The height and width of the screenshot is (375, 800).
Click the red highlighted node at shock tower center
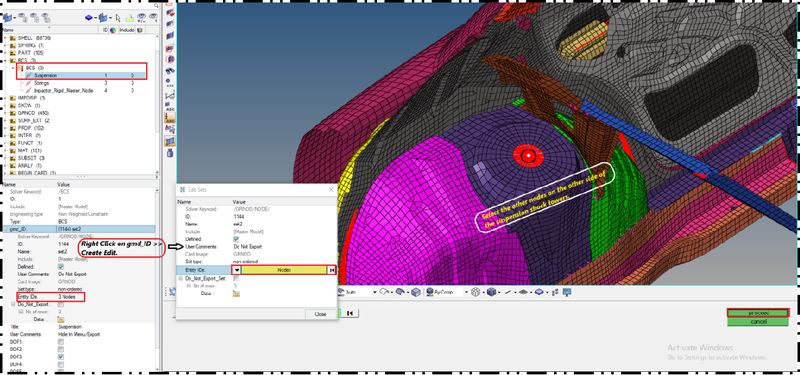point(530,155)
